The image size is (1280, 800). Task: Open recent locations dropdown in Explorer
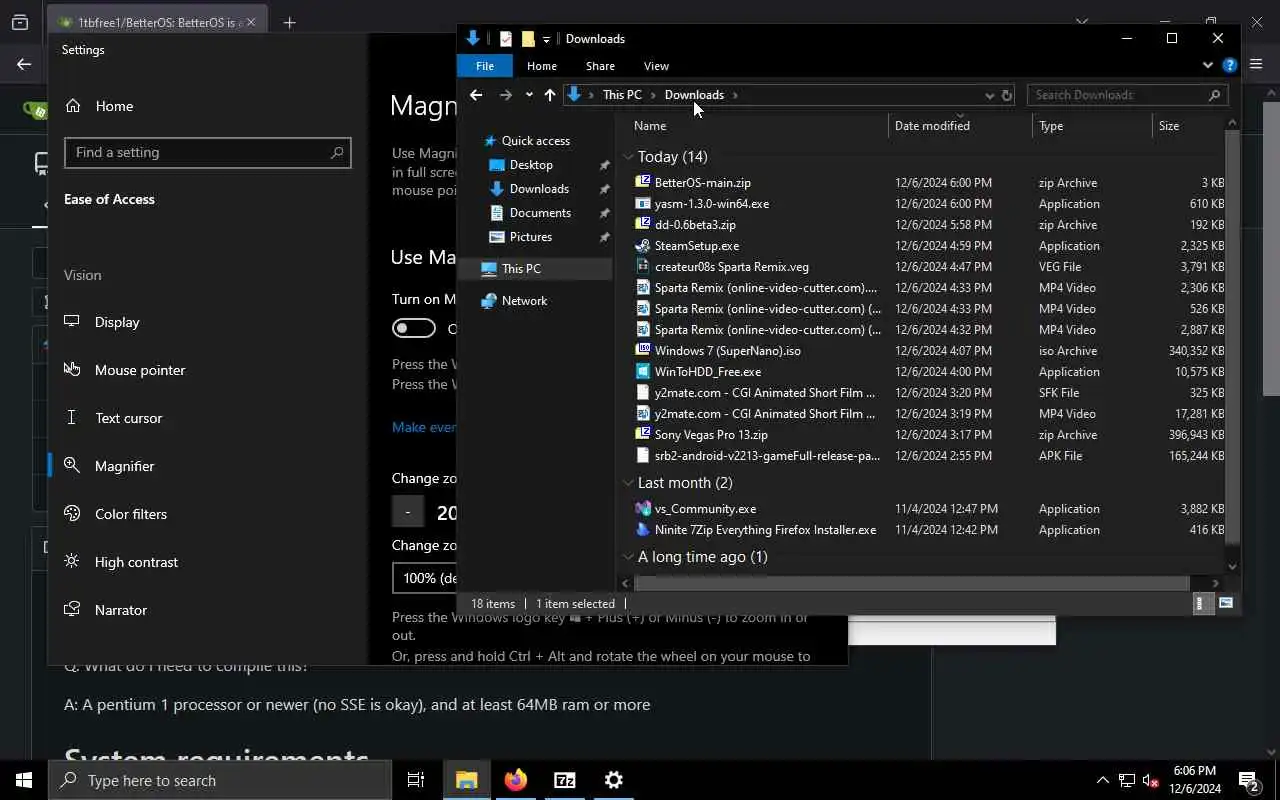tap(529, 95)
